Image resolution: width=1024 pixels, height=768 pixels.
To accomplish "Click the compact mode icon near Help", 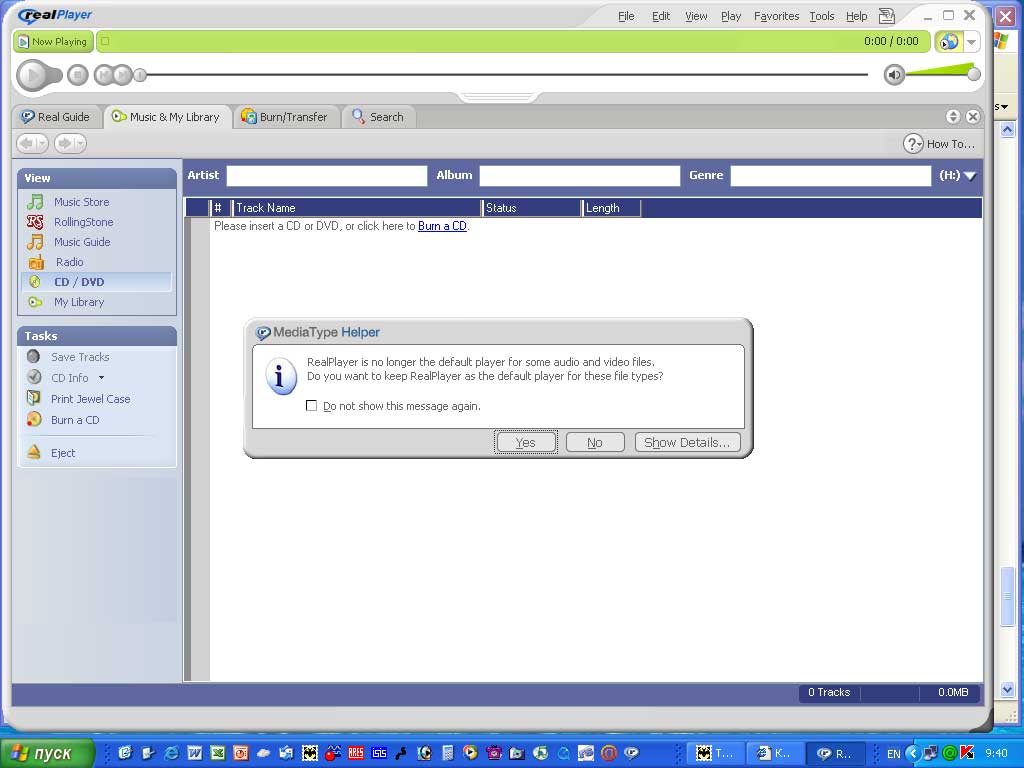I will click(x=887, y=16).
